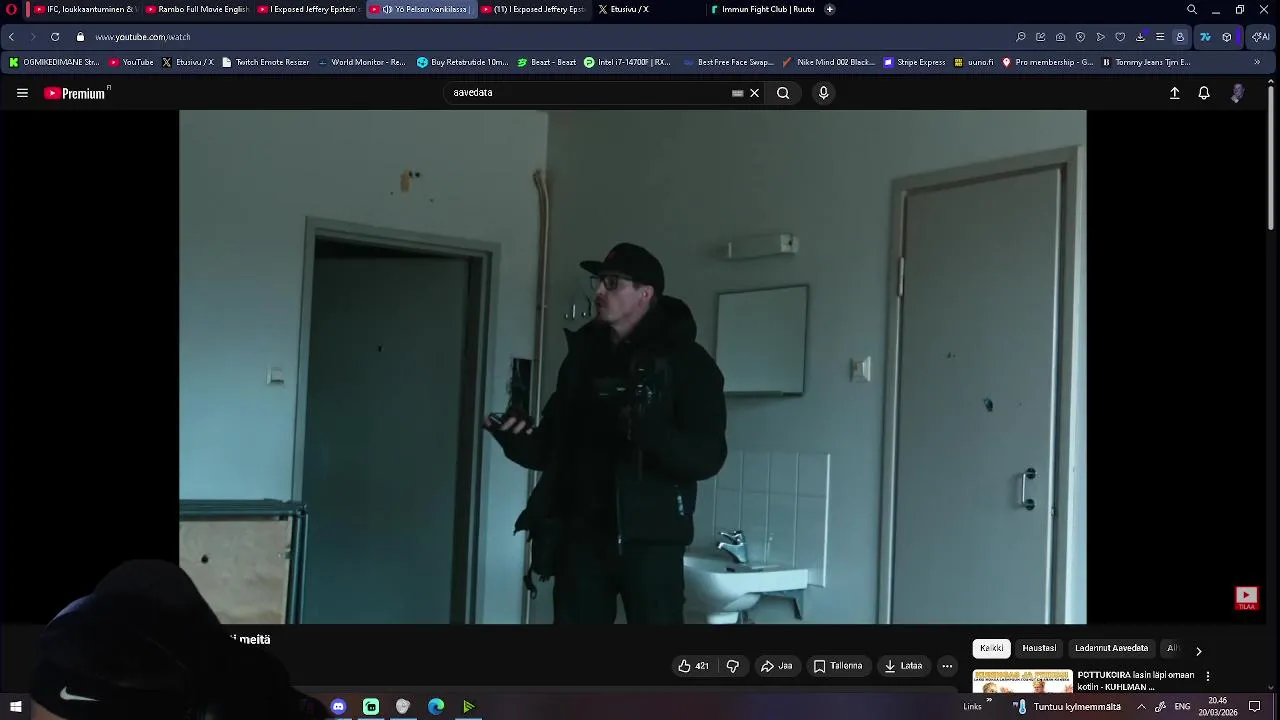1280x720 pixels.
Task: Open the site security lock icon
Action: click(x=81, y=37)
